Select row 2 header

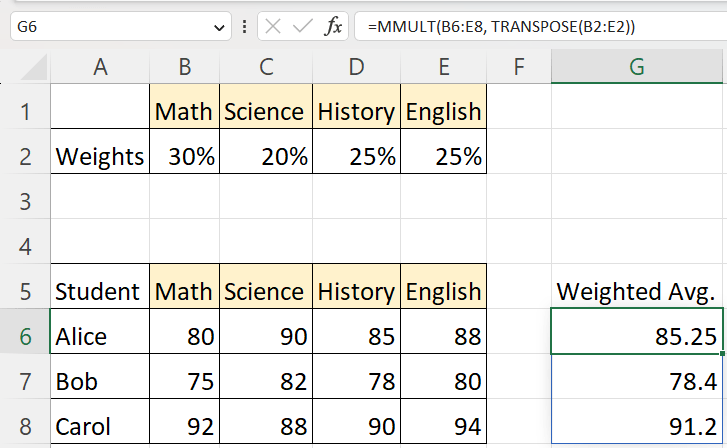tap(25, 156)
